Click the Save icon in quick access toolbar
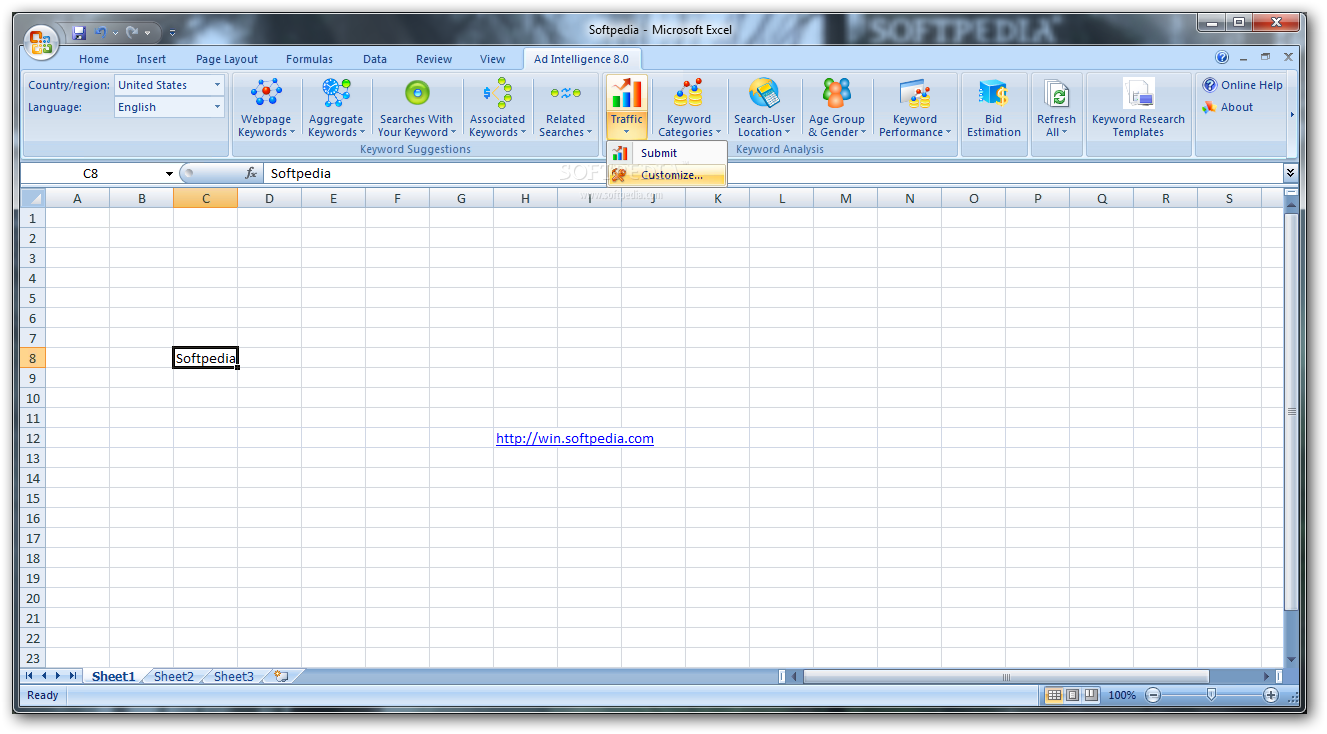 [x=79, y=33]
